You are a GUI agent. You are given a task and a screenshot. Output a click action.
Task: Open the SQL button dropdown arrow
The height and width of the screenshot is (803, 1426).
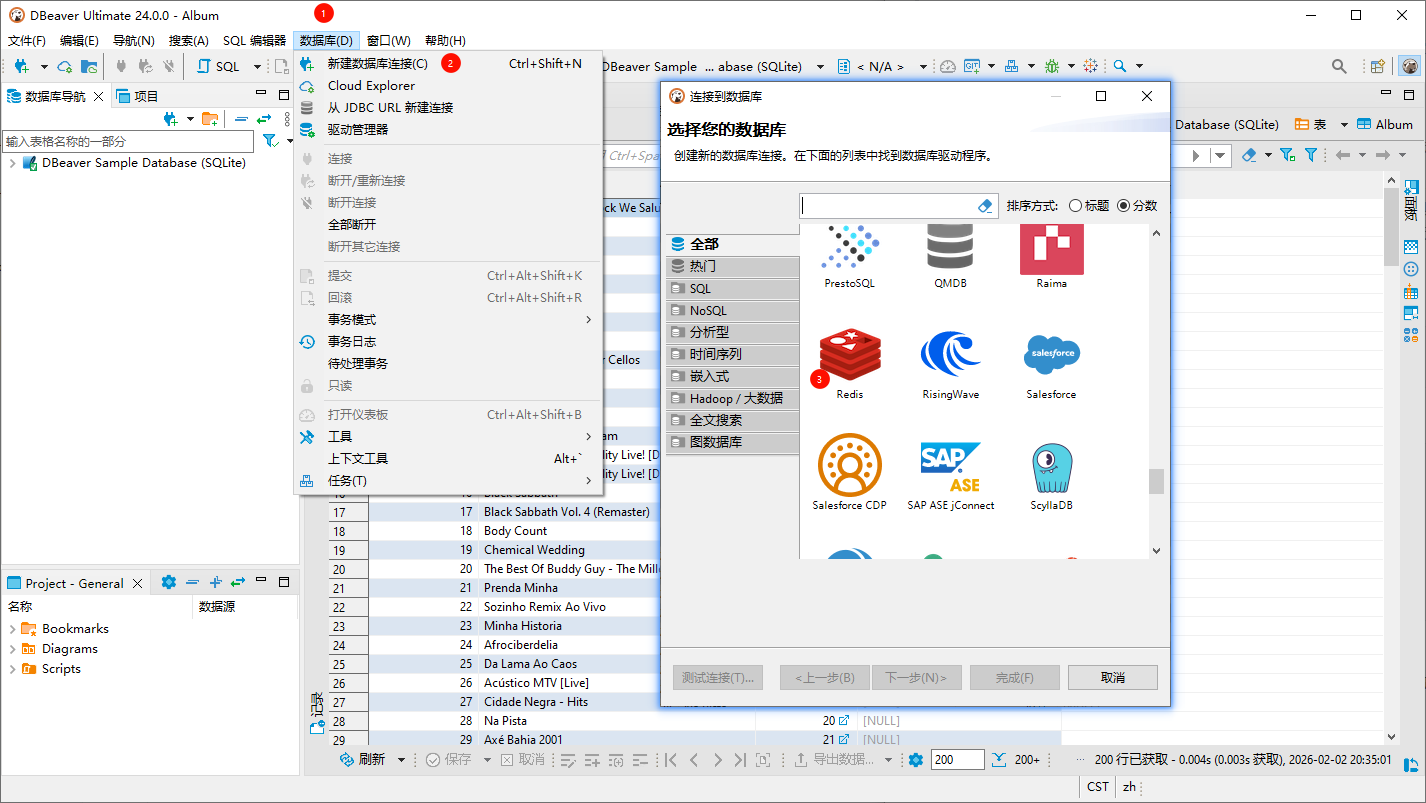(257, 67)
